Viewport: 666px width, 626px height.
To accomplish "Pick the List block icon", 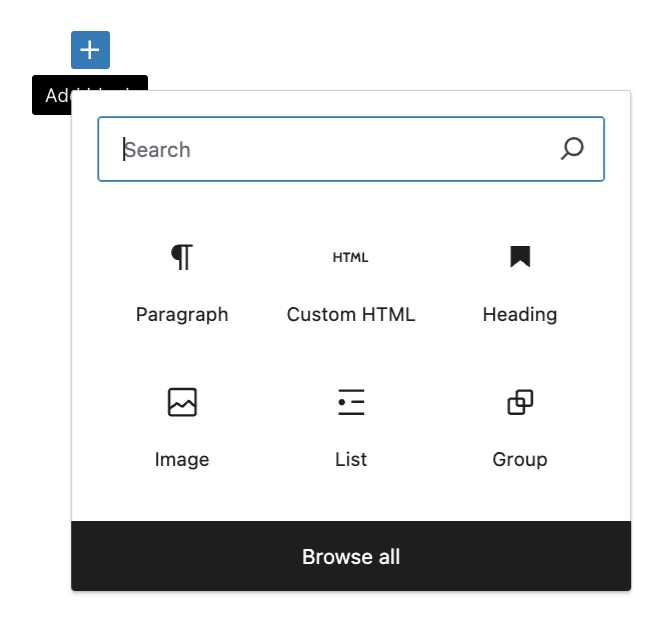I will (350, 402).
